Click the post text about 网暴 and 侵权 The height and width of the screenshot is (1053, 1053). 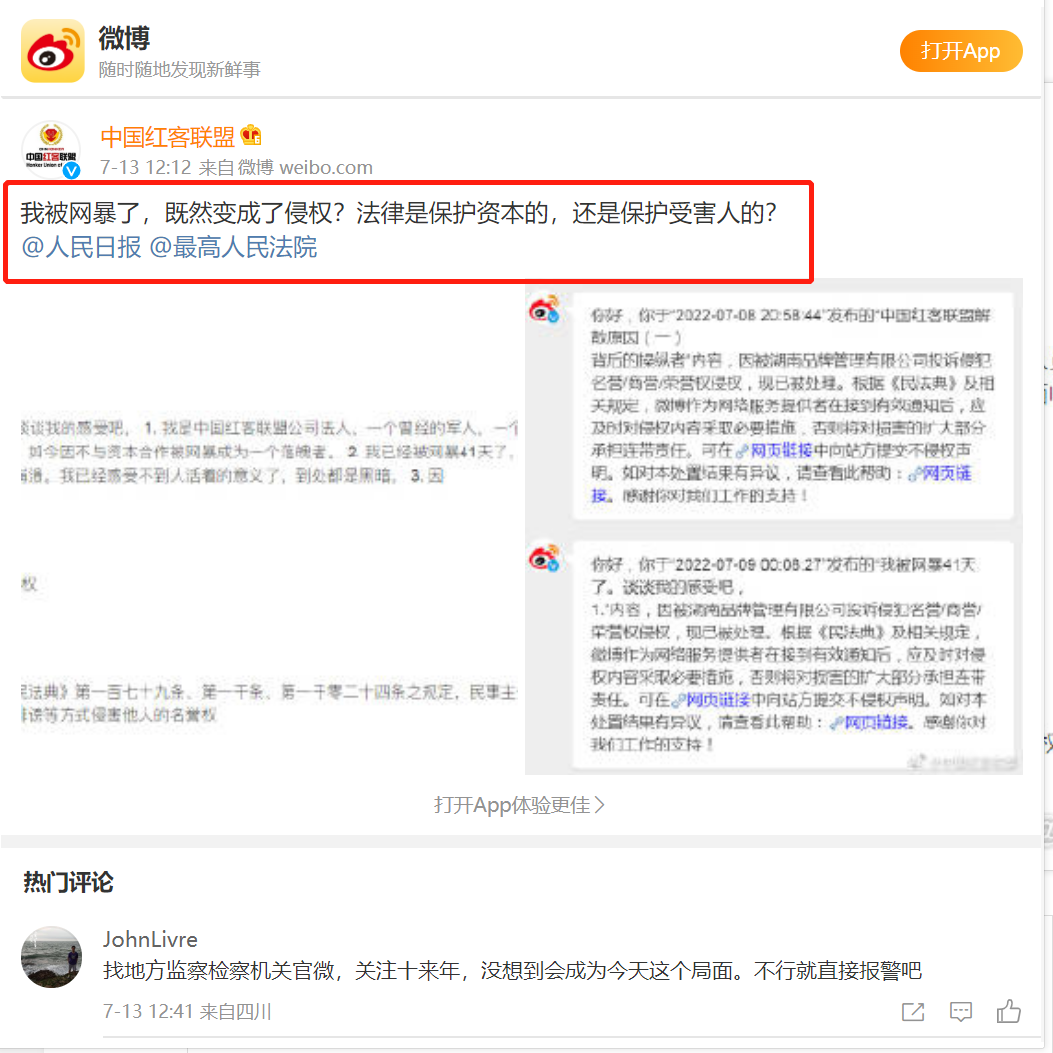pos(398,214)
